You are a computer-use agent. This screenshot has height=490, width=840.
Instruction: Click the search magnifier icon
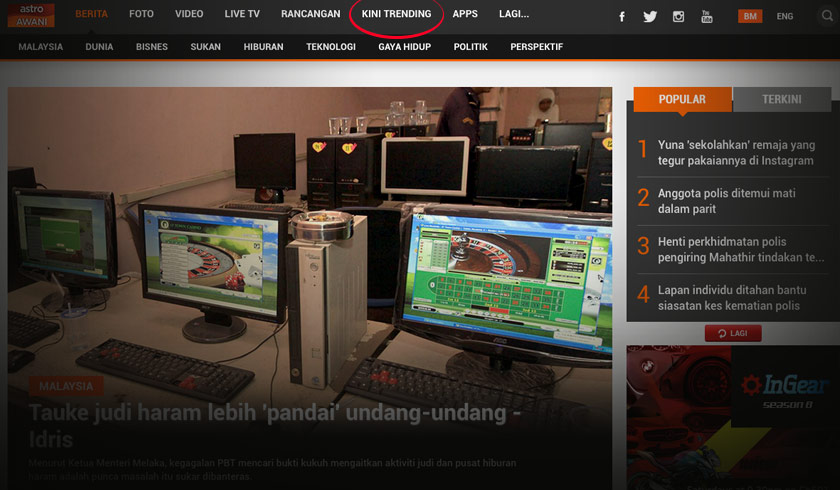click(x=828, y=16)
